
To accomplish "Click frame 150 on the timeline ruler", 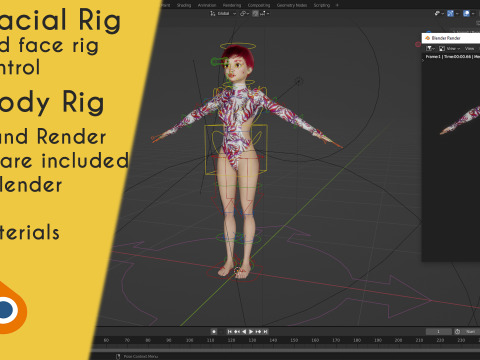I will pos(294,340).
